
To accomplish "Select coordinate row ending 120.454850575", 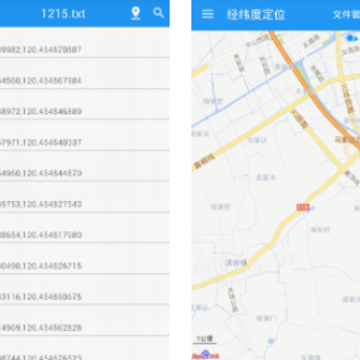I will [85, 289].
